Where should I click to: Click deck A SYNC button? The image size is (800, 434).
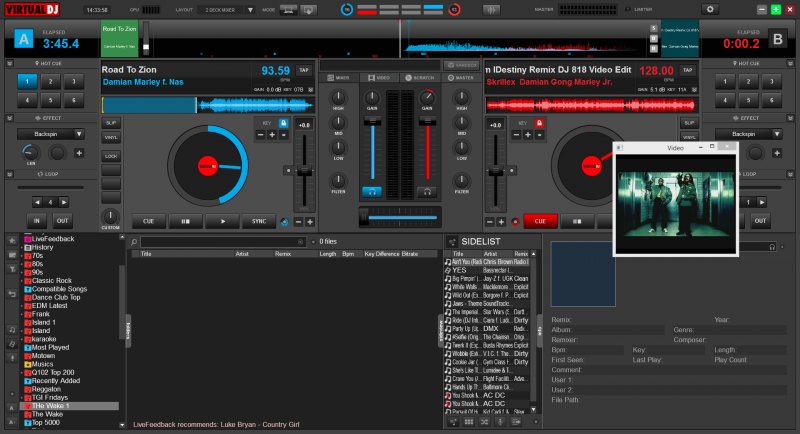click(x=259, y=221)
